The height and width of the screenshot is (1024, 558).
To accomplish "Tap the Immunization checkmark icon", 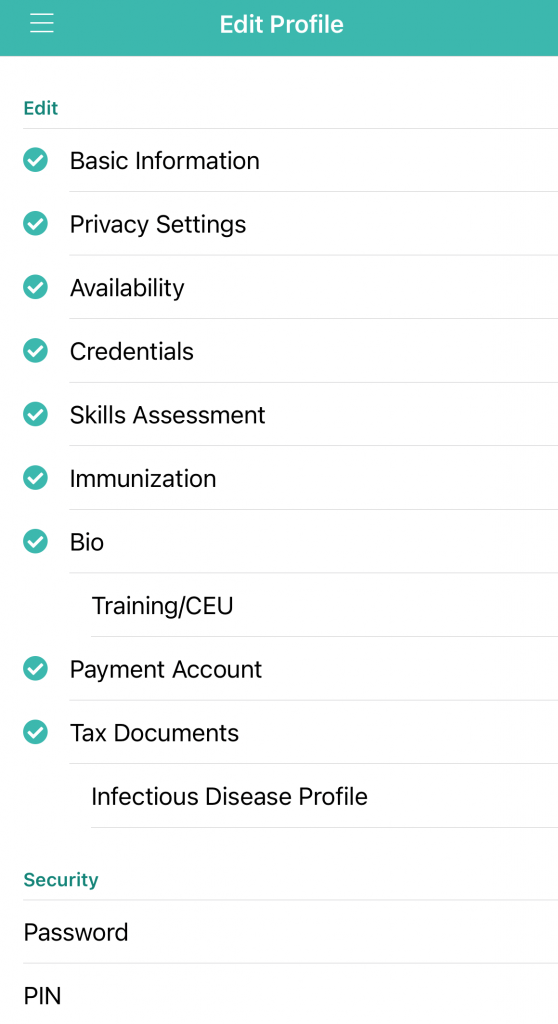I will click(x=35, y=477).
